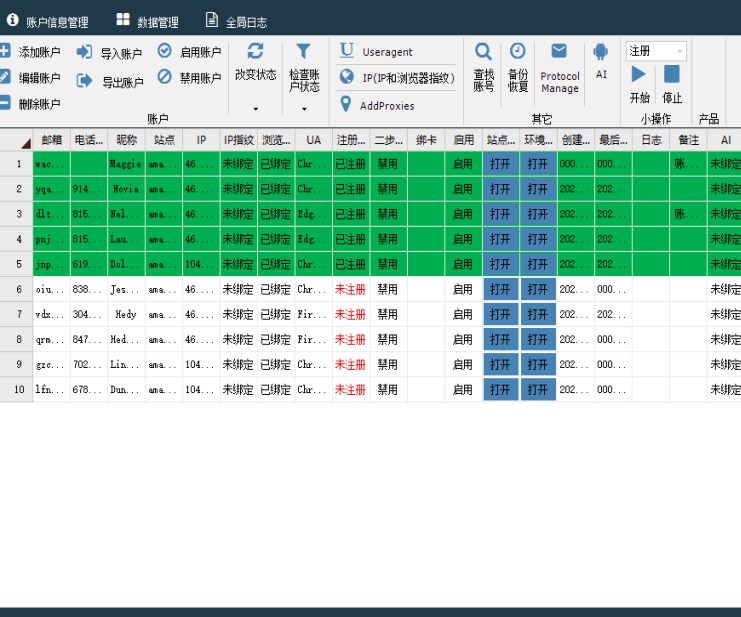Click the 删除账户 minus icon
This screenshot has width=741, height=617.
pos(5,103)
